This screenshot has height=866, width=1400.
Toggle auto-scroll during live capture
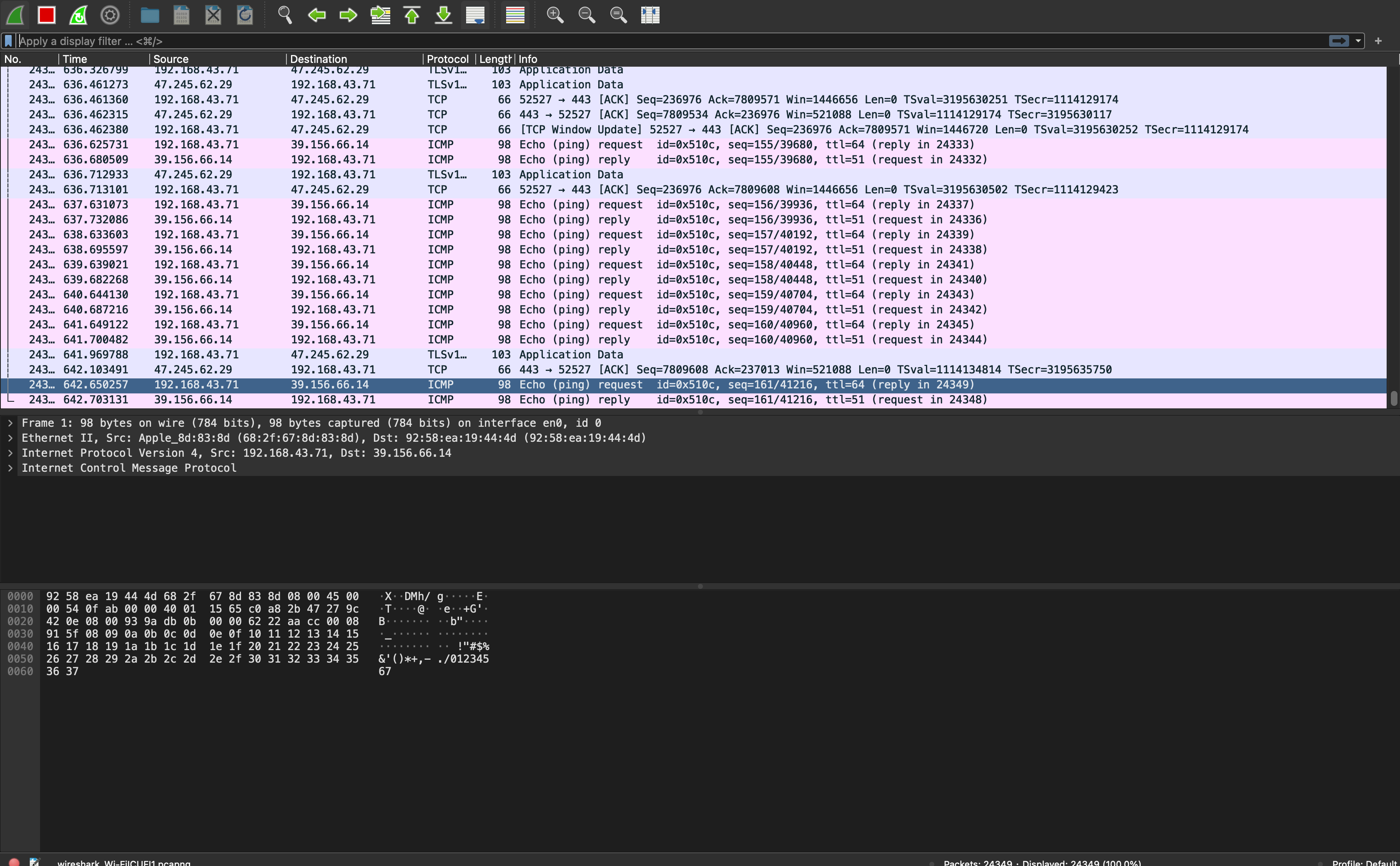coord(475,15)
